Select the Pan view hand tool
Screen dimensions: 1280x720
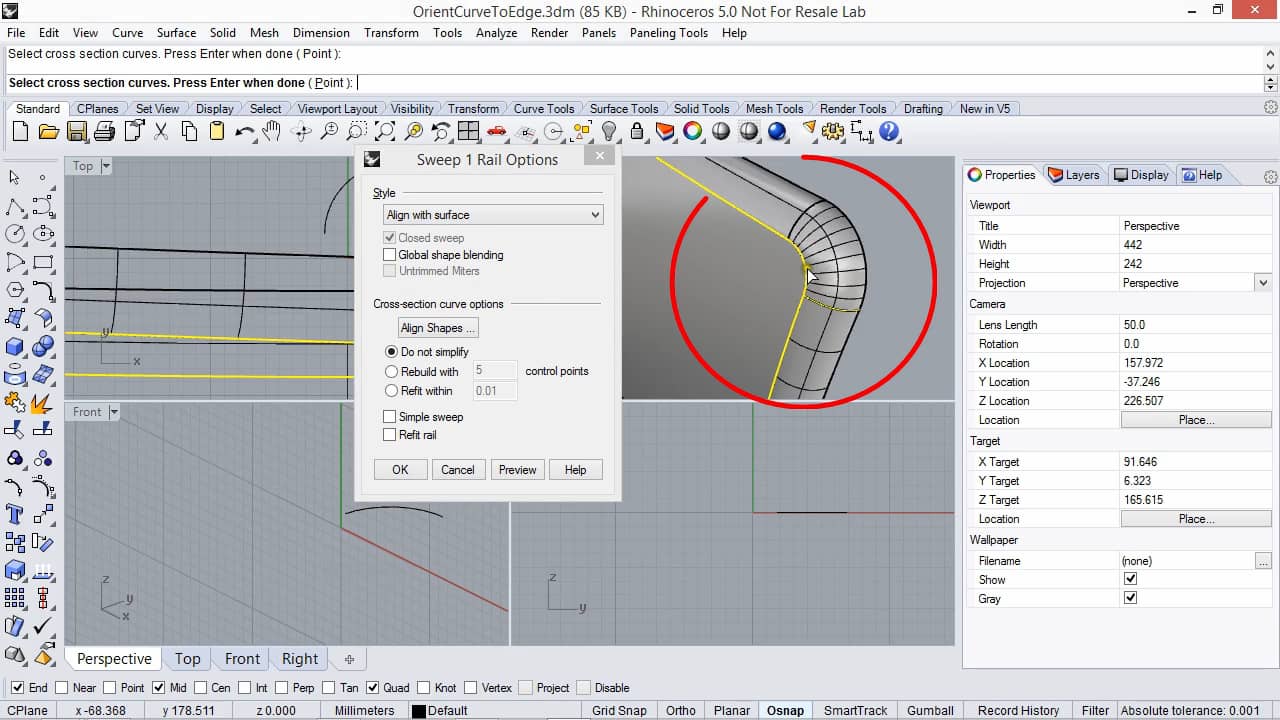[272, 132]
